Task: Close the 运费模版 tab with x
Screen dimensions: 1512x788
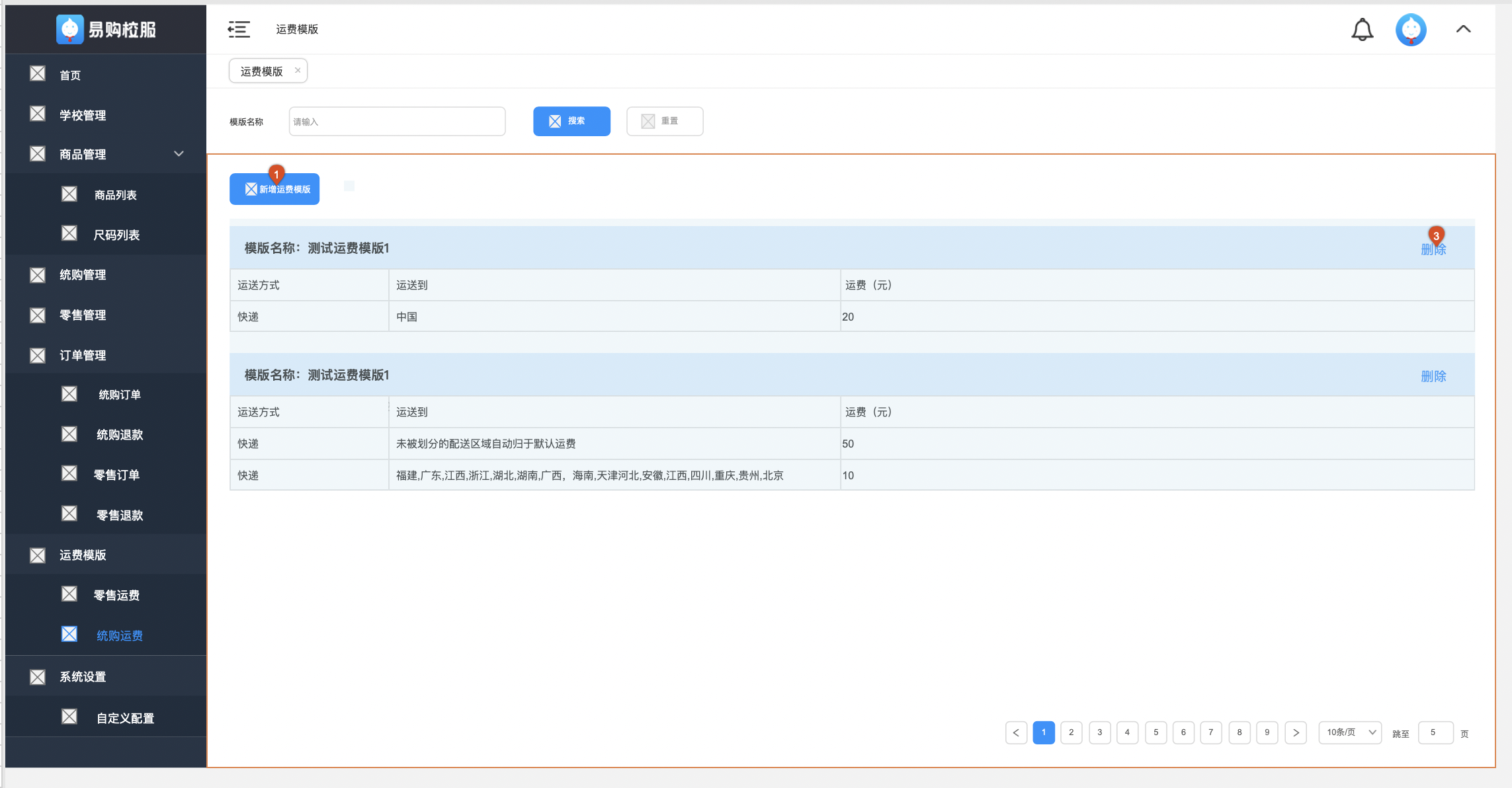Action: [x=298, y=70]
